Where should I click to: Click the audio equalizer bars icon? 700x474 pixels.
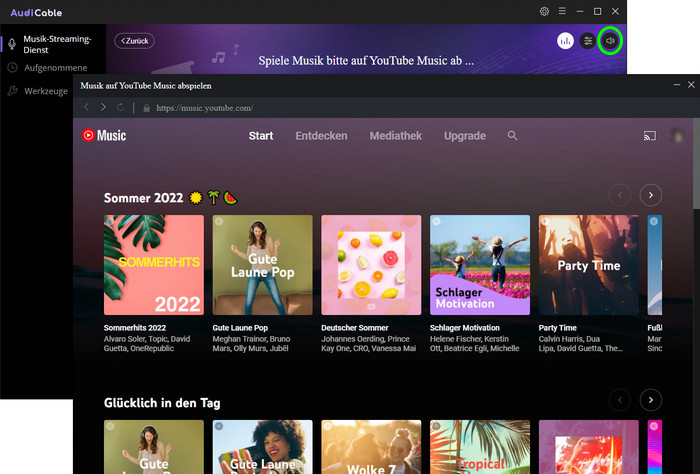(565, 41)
